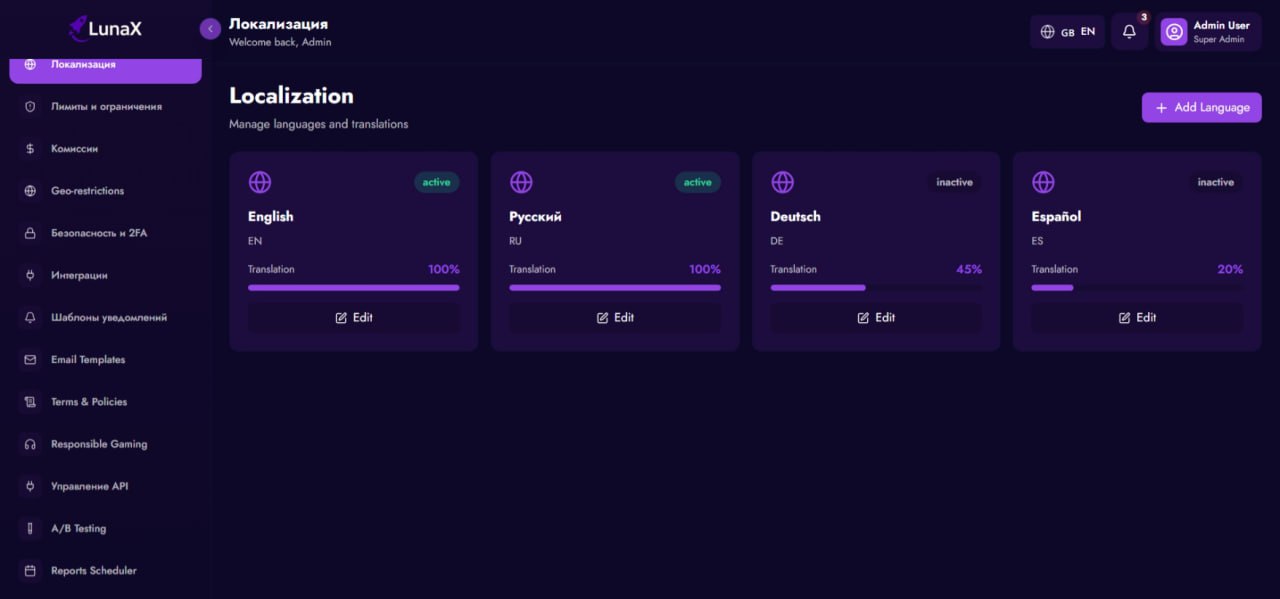This screenshot has width=1280, height=599.
Task: Click the Deutsch language name
Action: [x=797, y=217]
